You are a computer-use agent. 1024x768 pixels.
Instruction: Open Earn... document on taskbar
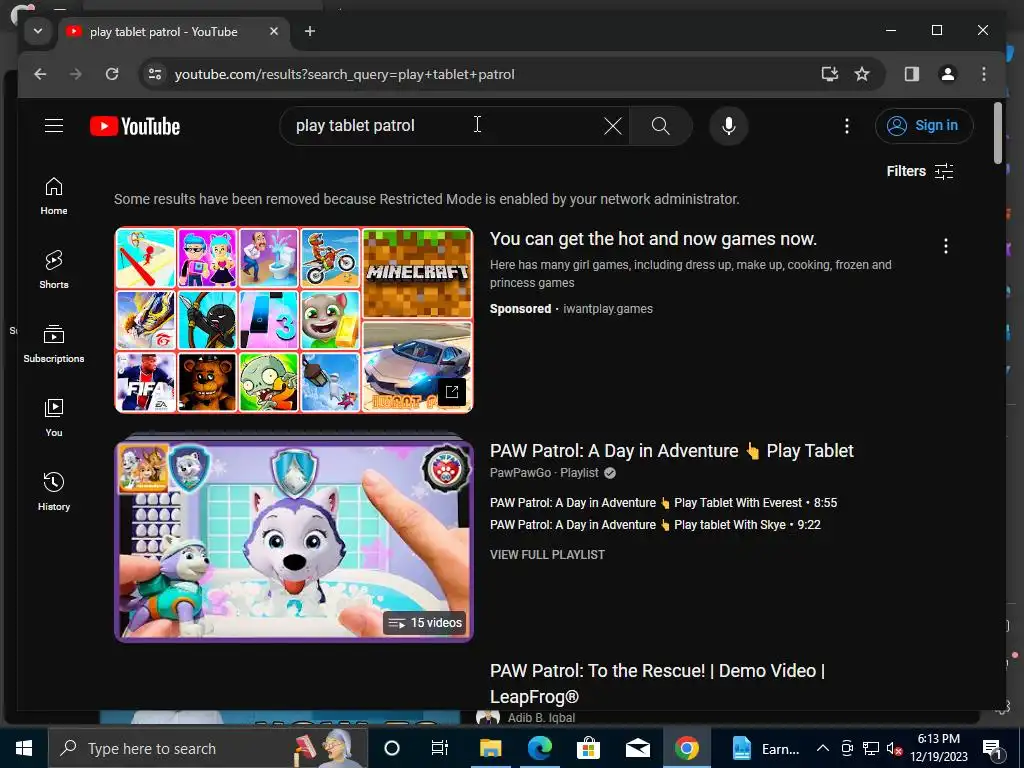coord(765,748)
